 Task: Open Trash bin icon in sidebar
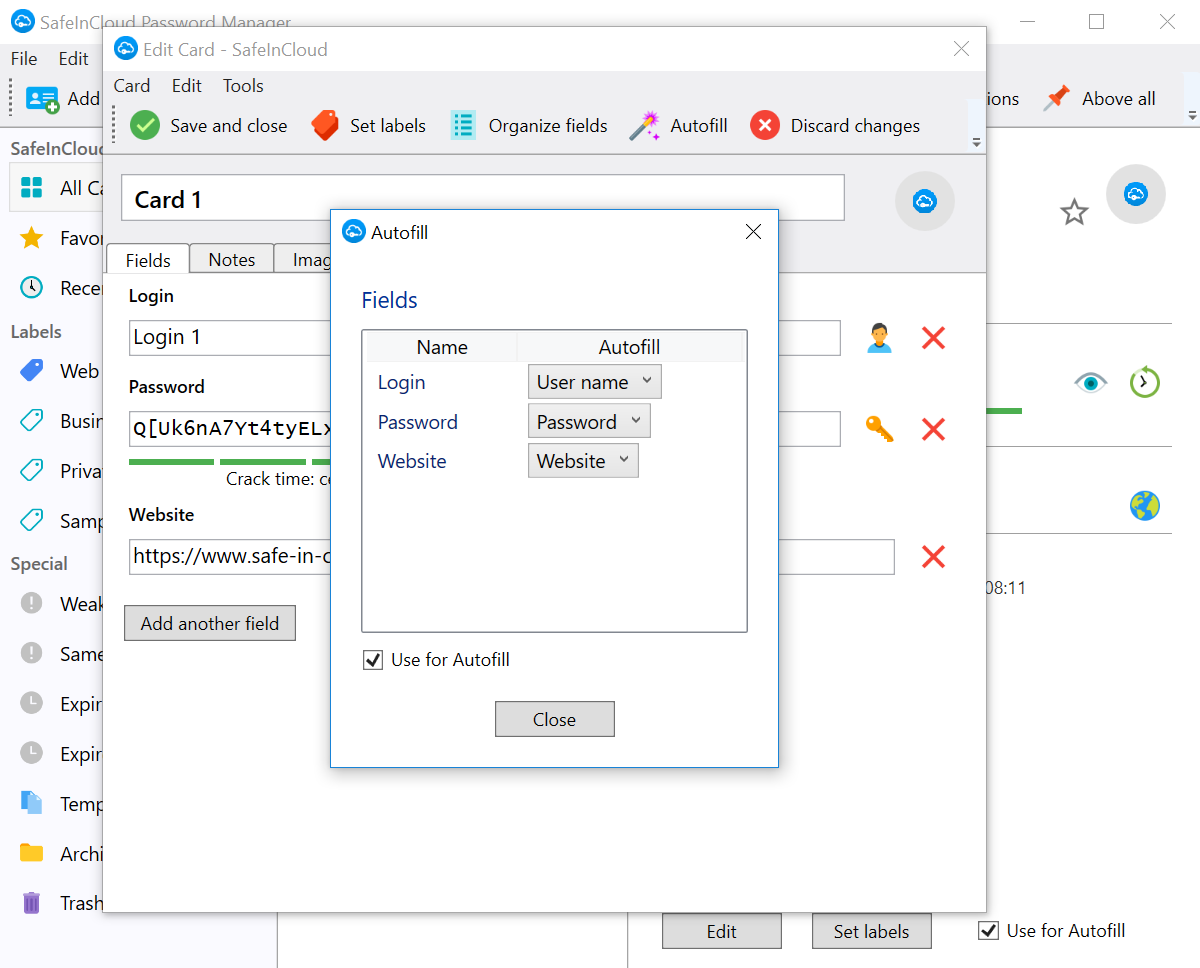[x=32, y=903]
